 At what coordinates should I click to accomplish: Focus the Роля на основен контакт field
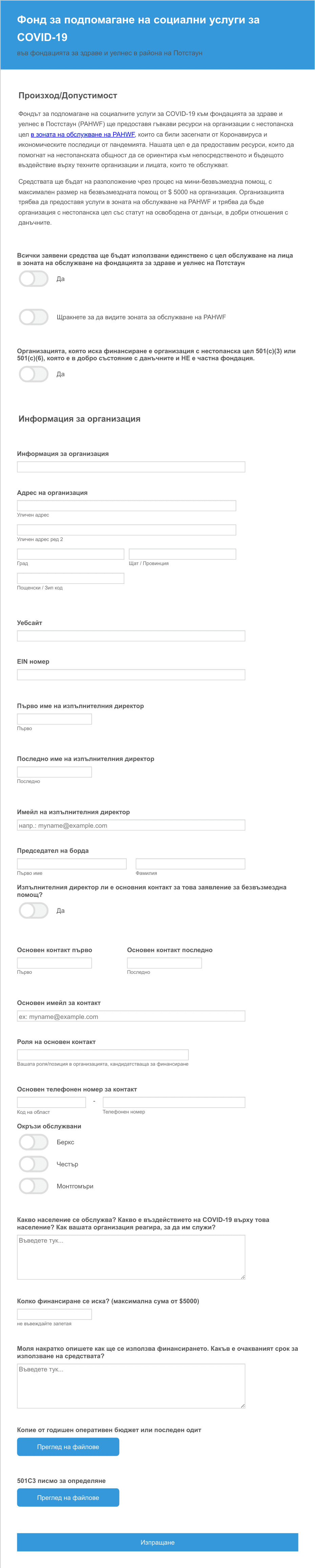click(x=103, y=1055)
